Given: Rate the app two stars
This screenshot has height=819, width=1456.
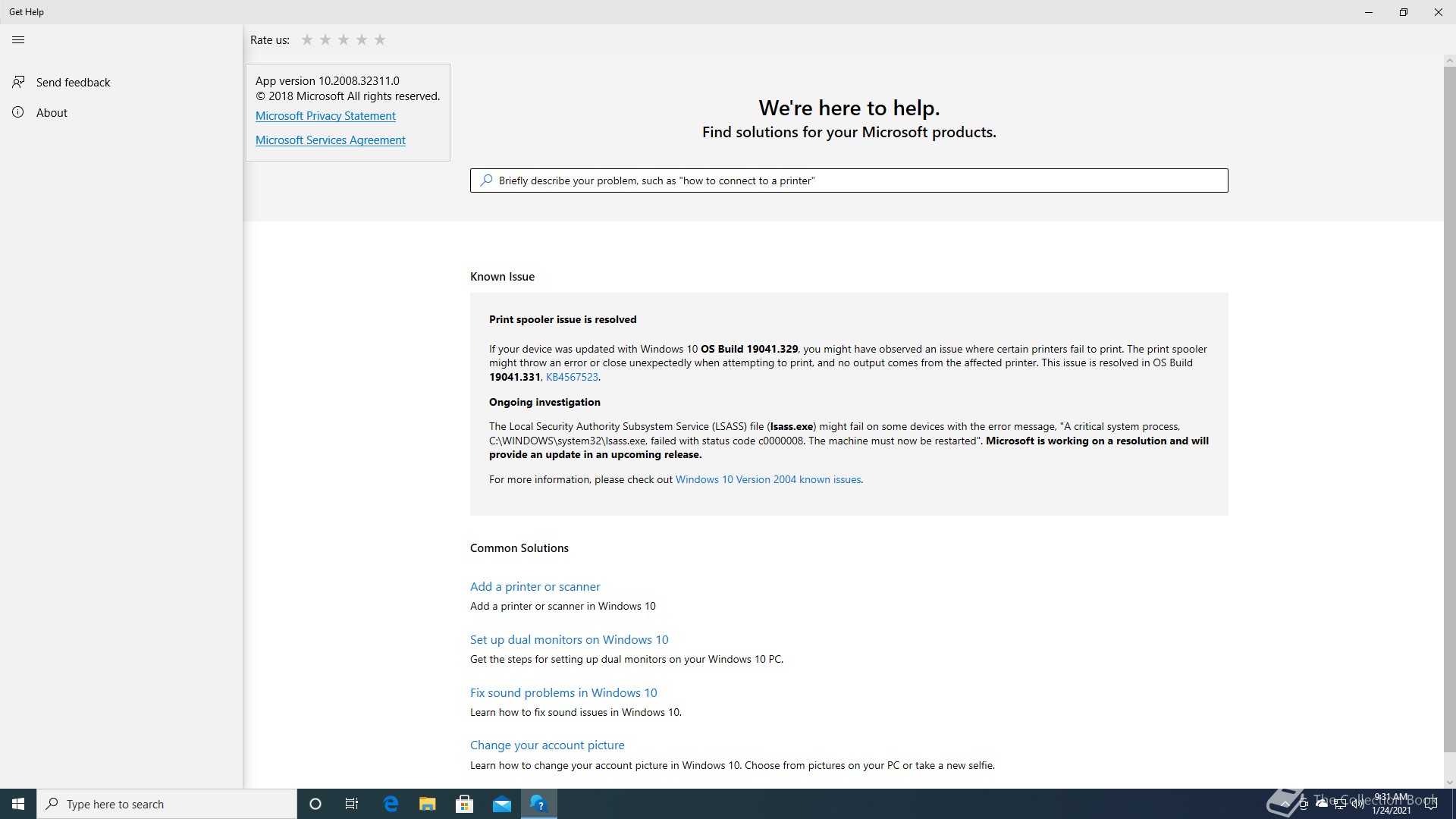Looking at the screenshot, I should pos(325,39).
